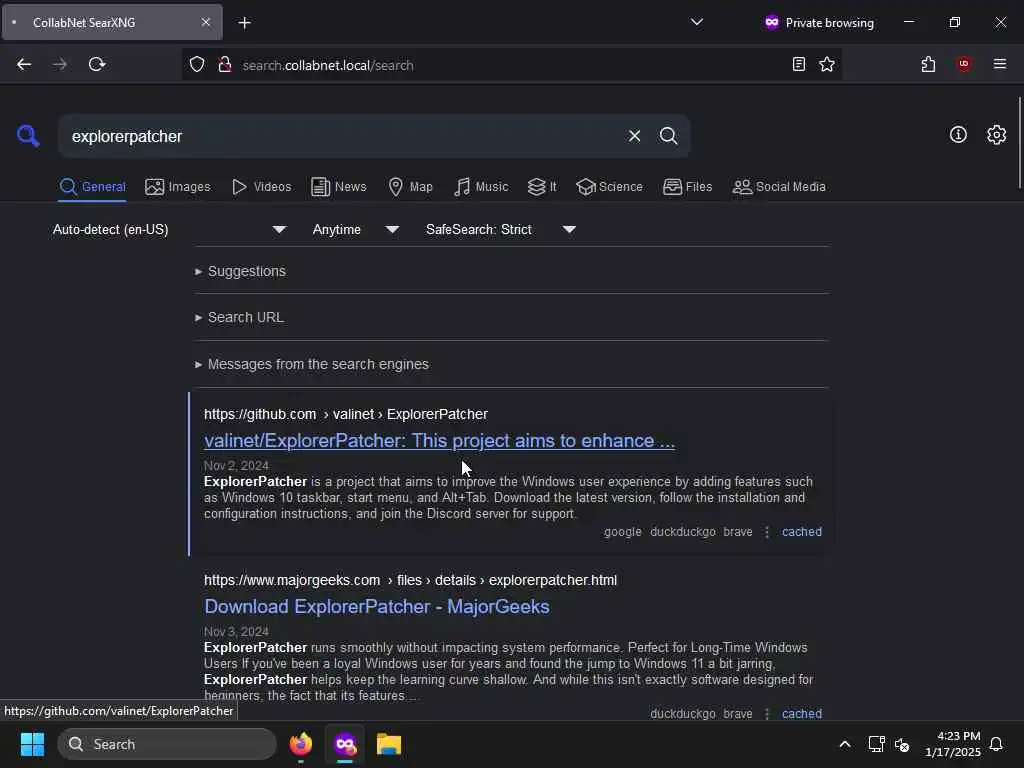Screen dimensions: 1024x768
Task: Click the SearXNG logo magnifier icon
Action: click(28, 136)
